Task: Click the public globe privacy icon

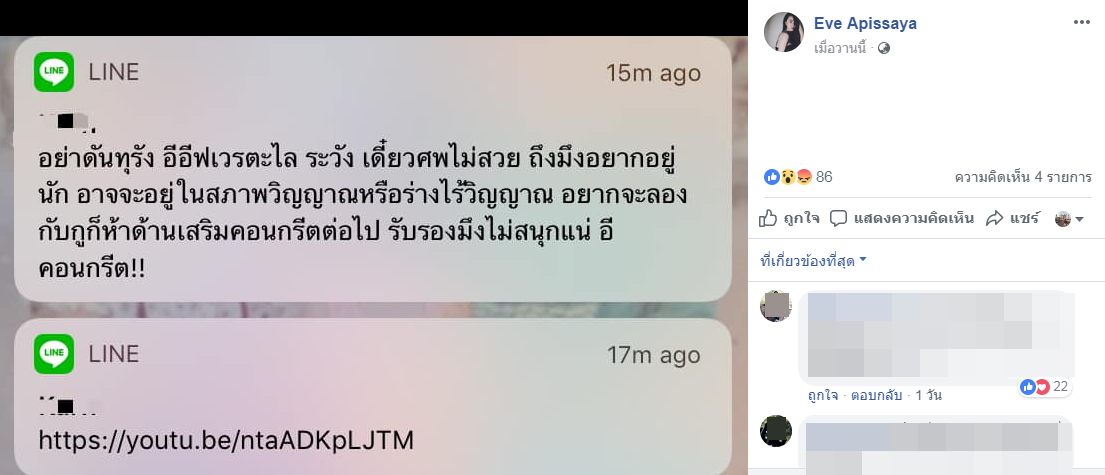Action: [x=884, y=49]
